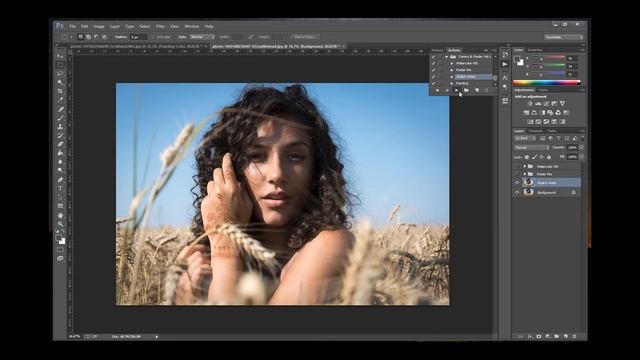Collapse the action set in Actions panel
This screenshot has width=640, height=360.
(447, 57)
